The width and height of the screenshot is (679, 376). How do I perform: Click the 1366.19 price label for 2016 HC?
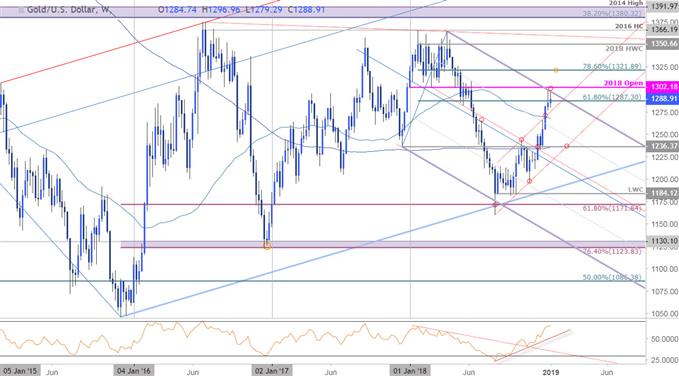662,29
